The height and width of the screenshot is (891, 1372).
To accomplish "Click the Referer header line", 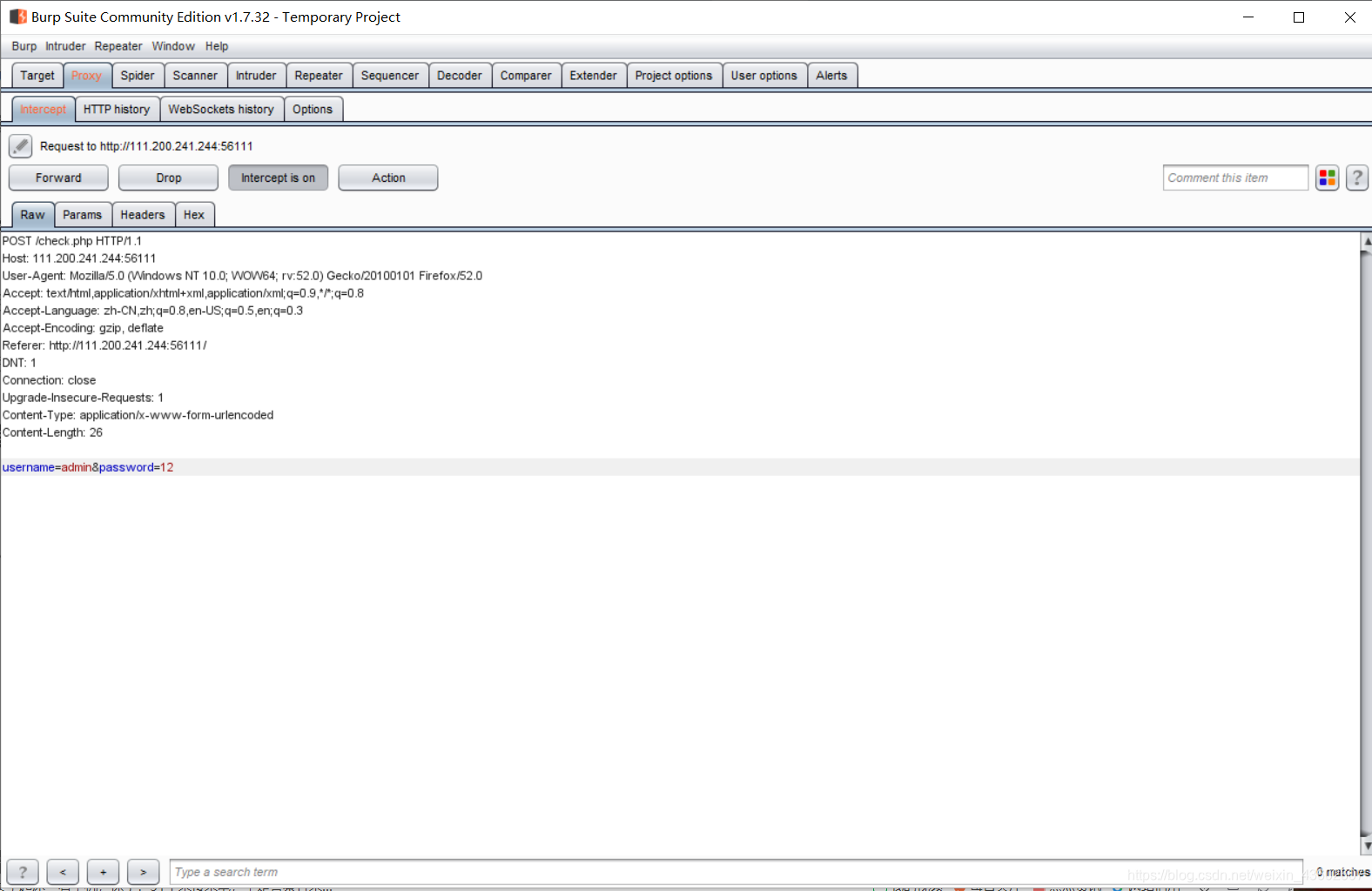I will coord(104,345).
